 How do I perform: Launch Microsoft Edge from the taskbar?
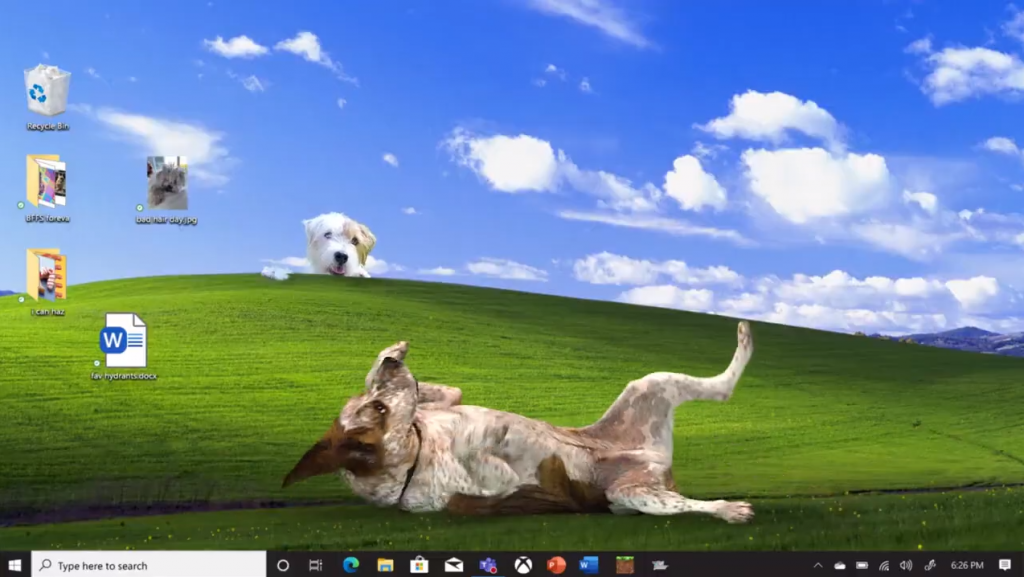(x=351, y=565)
